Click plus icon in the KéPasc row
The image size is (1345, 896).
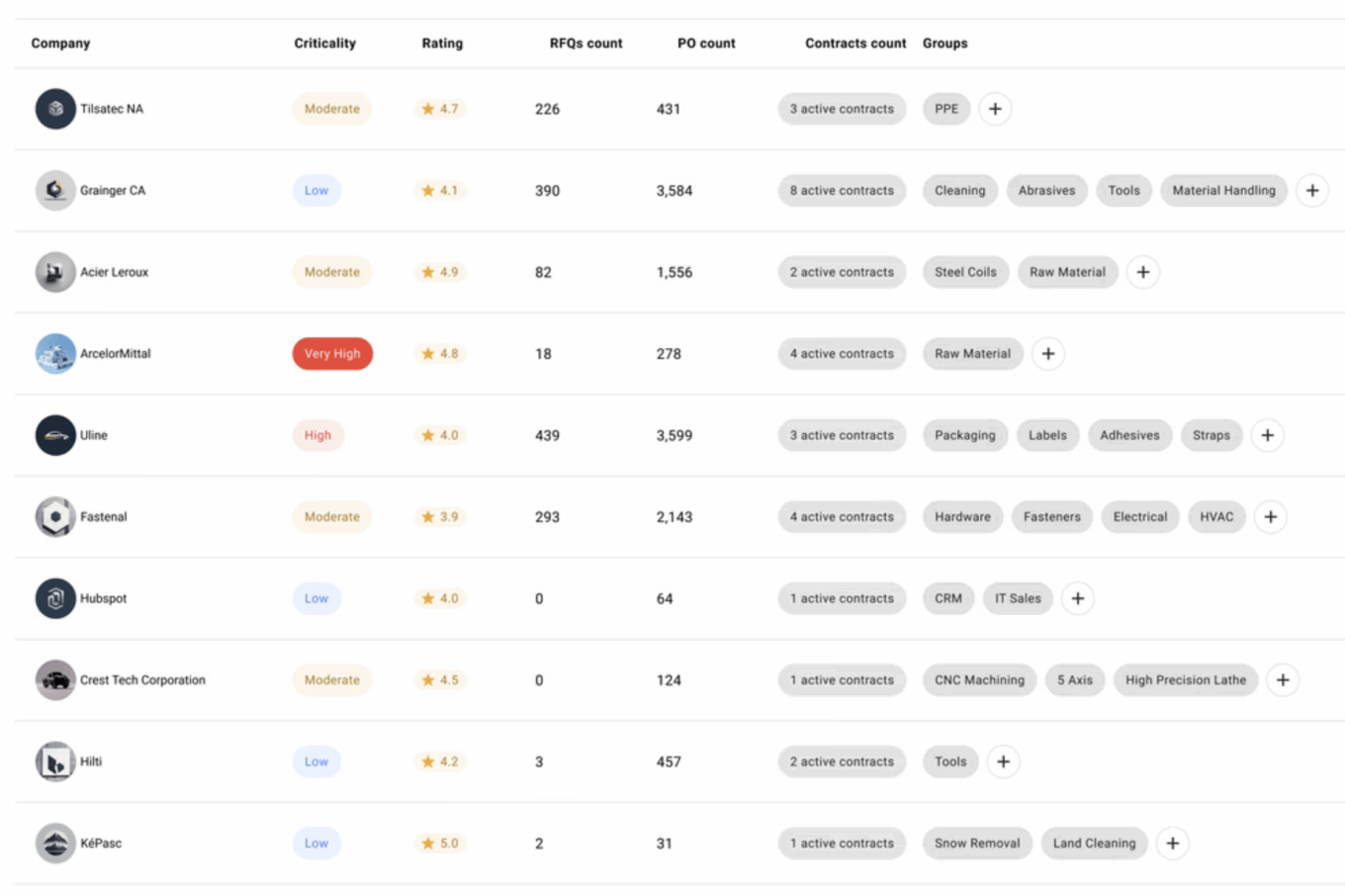[1172, 844]
